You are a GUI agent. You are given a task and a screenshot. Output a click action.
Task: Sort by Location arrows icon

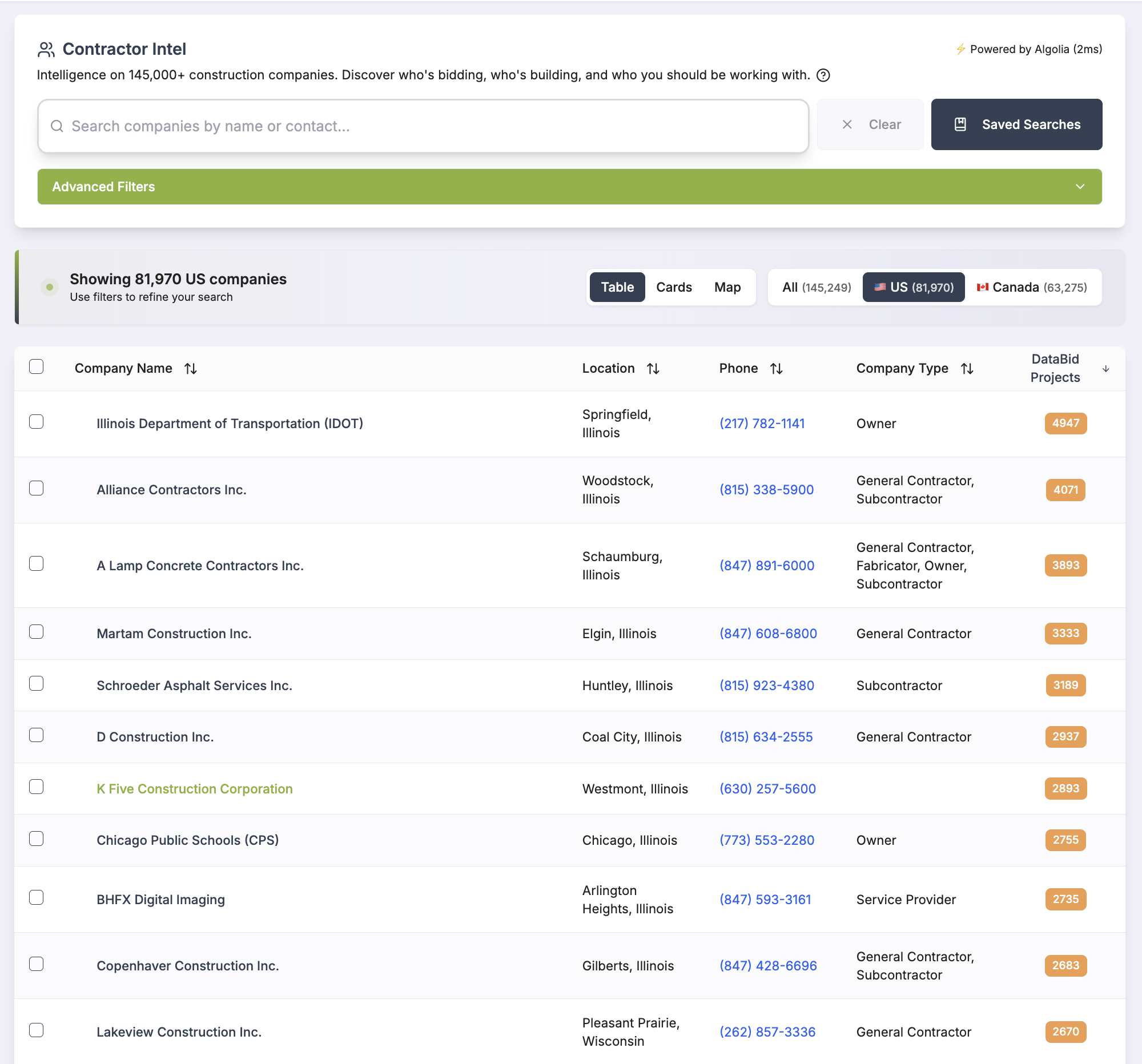pos(653,369)
